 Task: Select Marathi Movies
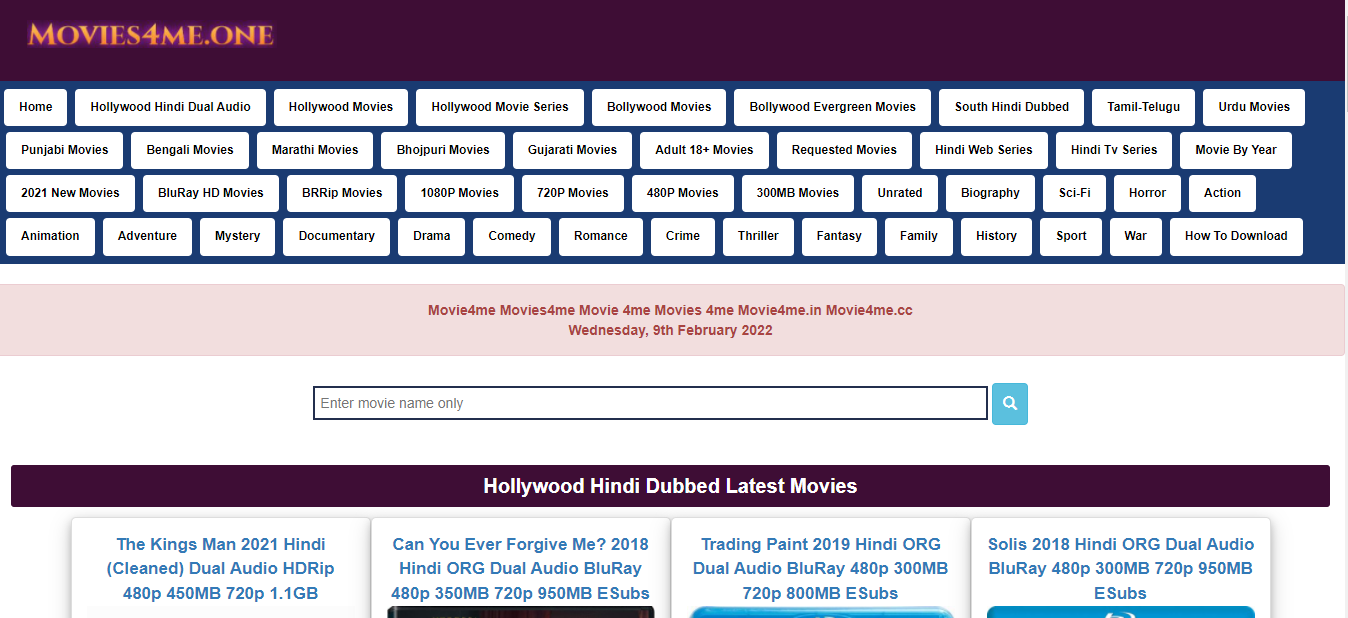(315, 150)
